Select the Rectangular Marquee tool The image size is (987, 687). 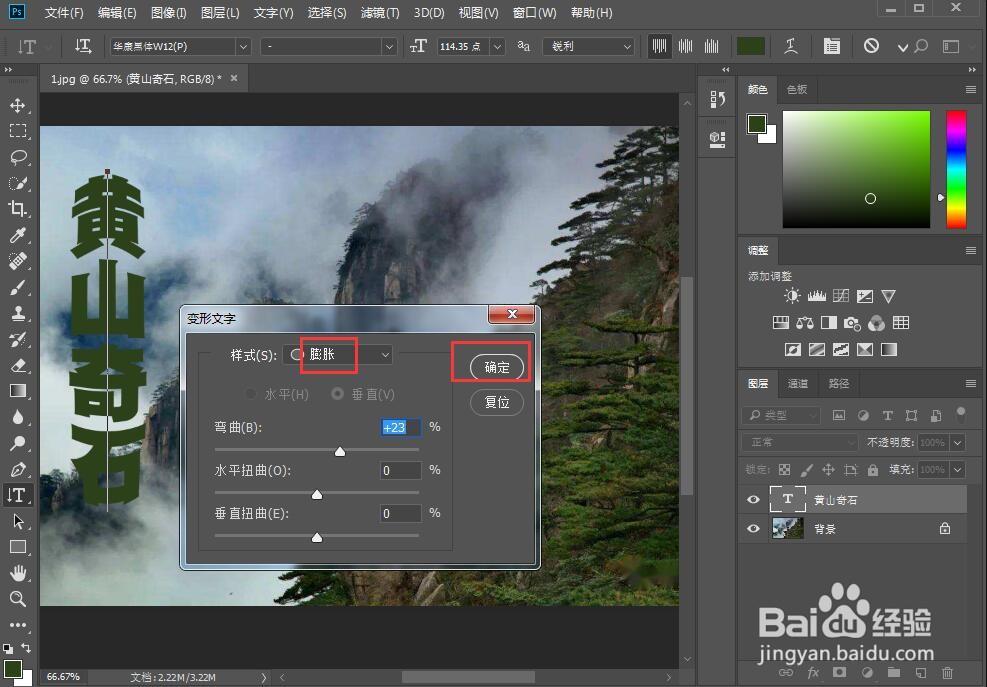pos(18,131)
